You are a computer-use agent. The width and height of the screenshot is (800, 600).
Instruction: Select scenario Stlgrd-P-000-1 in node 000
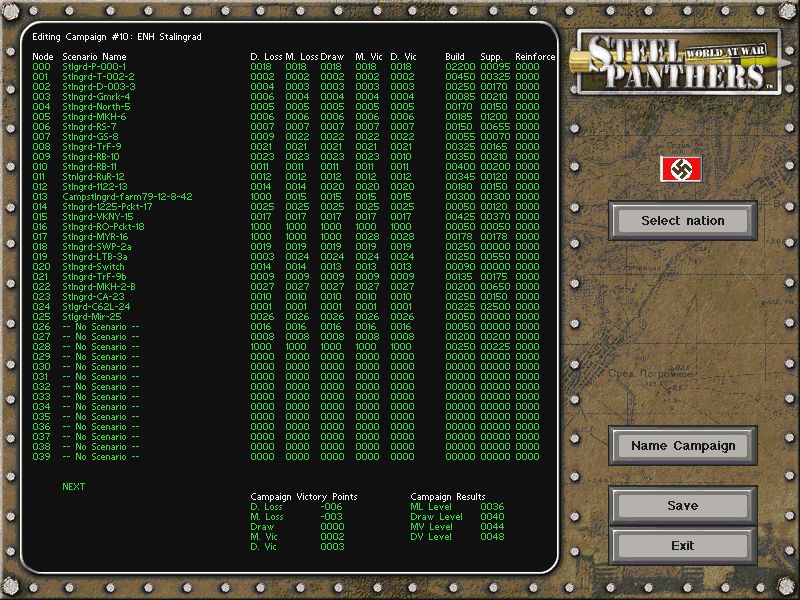click(x=94, y=66)
